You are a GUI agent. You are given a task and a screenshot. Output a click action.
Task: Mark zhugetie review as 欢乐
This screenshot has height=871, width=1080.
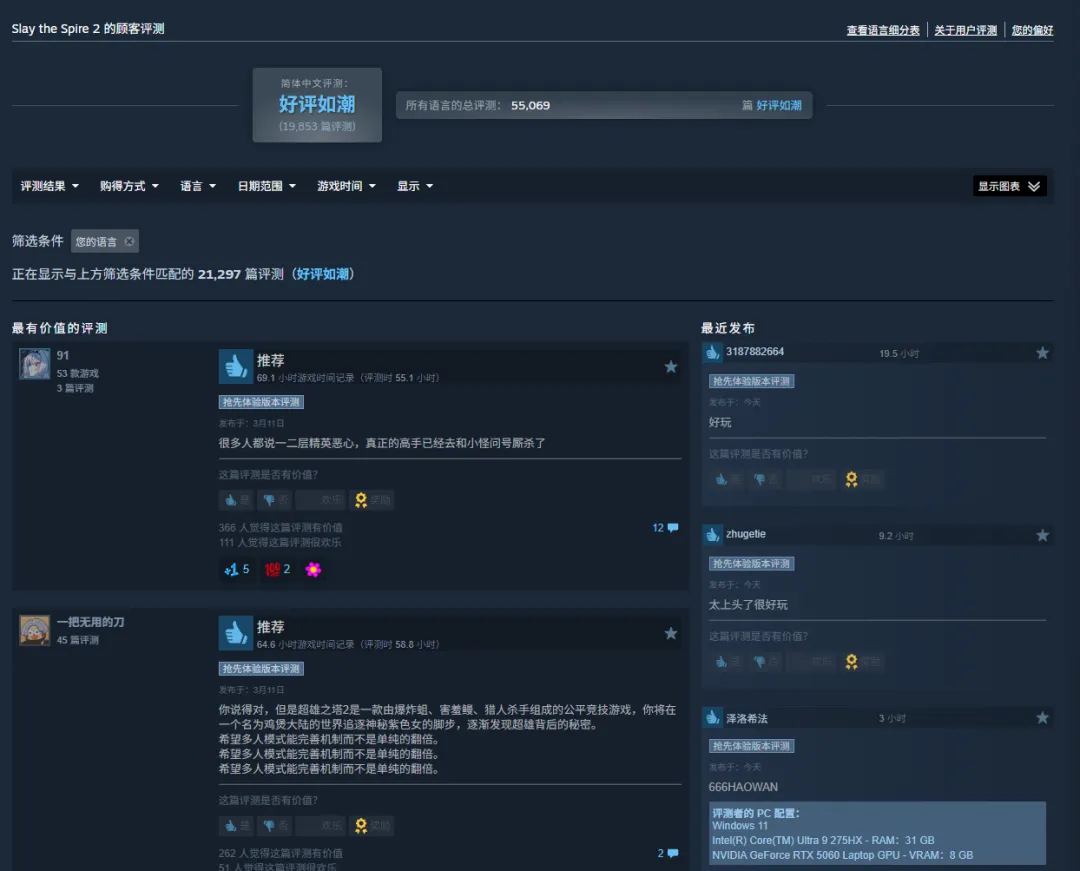pos(812,662)
